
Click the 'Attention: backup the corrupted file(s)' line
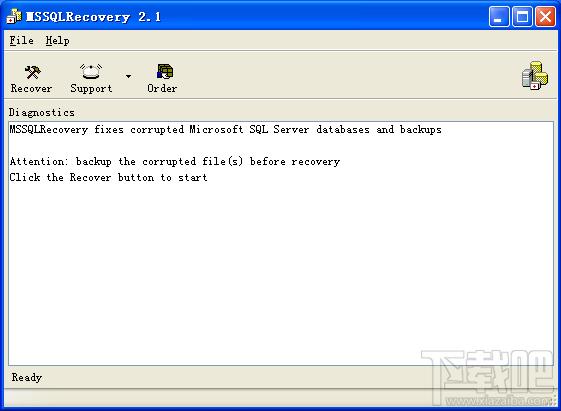pyautogui.click(x=175, y=162)
